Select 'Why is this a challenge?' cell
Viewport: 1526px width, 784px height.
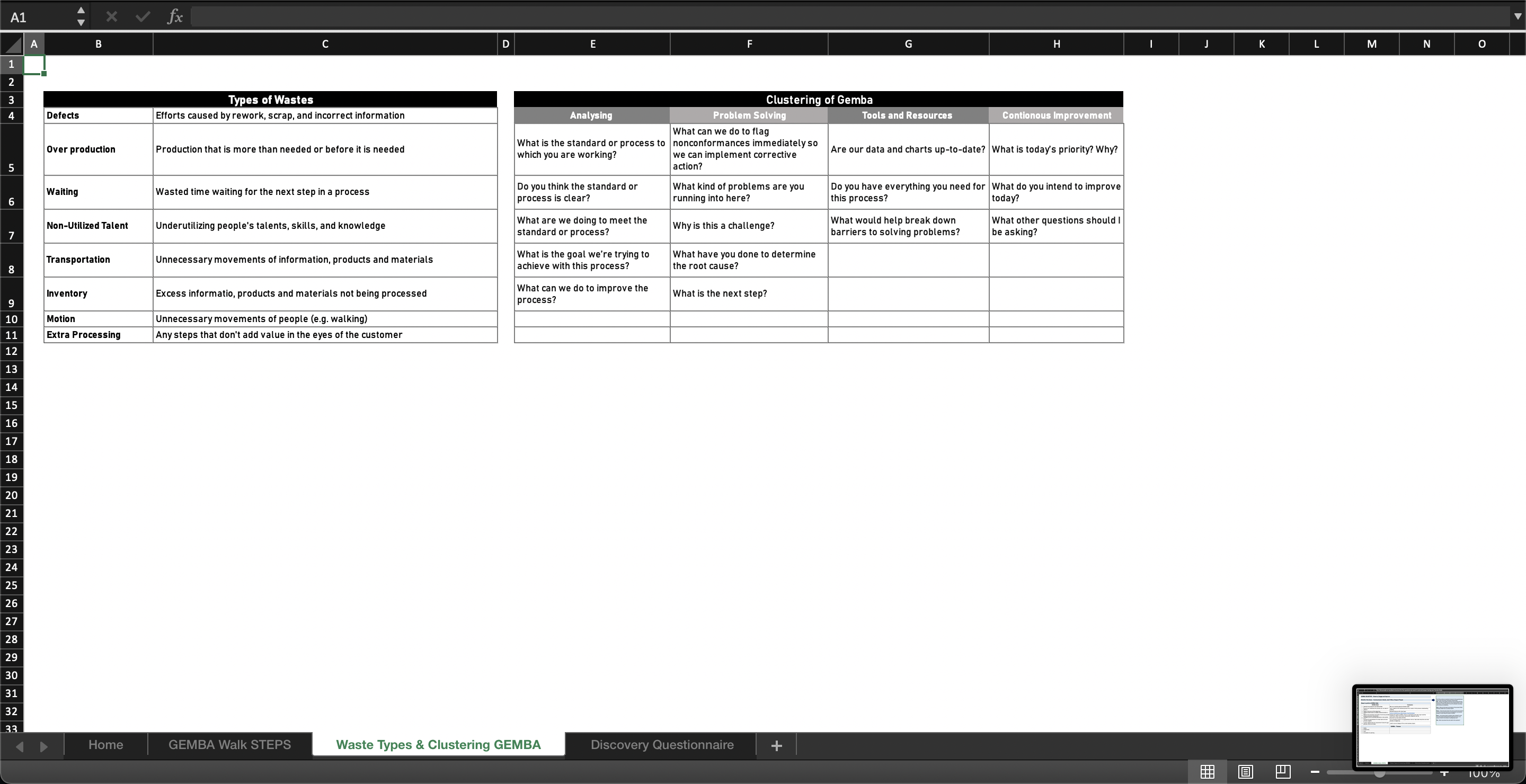(x=749, y=226)
